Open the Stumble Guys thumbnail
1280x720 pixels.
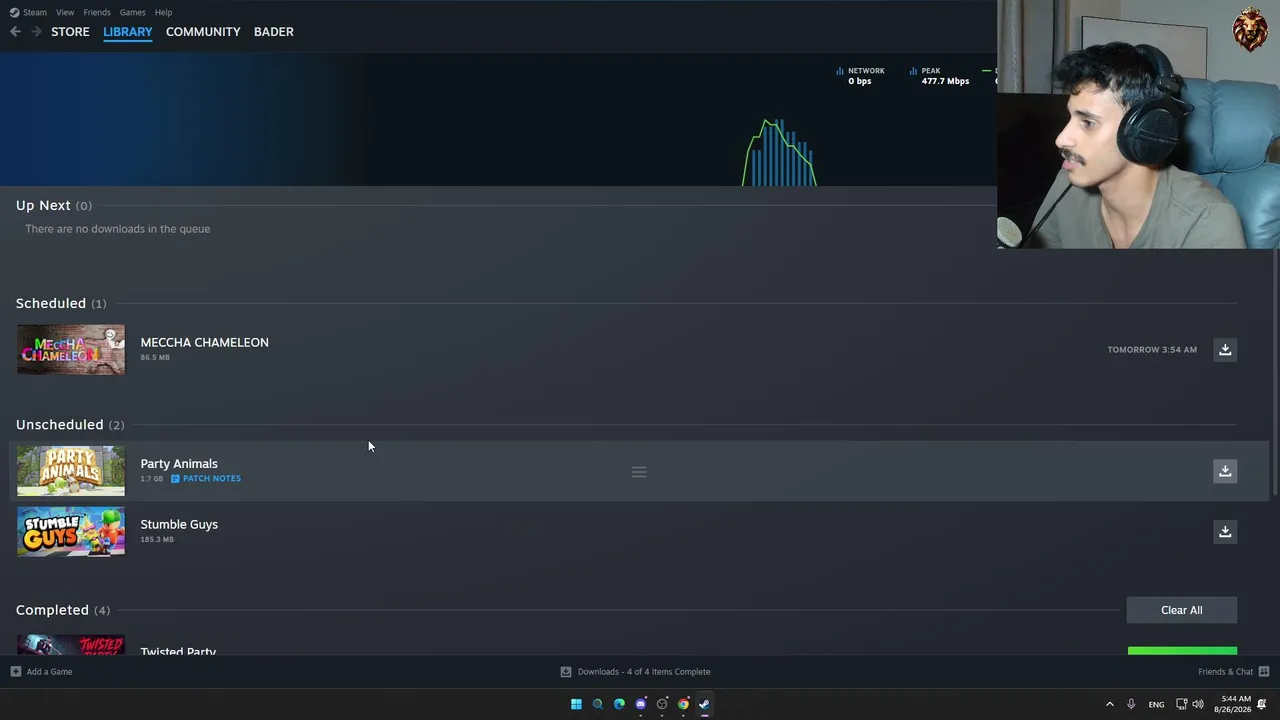71,532
